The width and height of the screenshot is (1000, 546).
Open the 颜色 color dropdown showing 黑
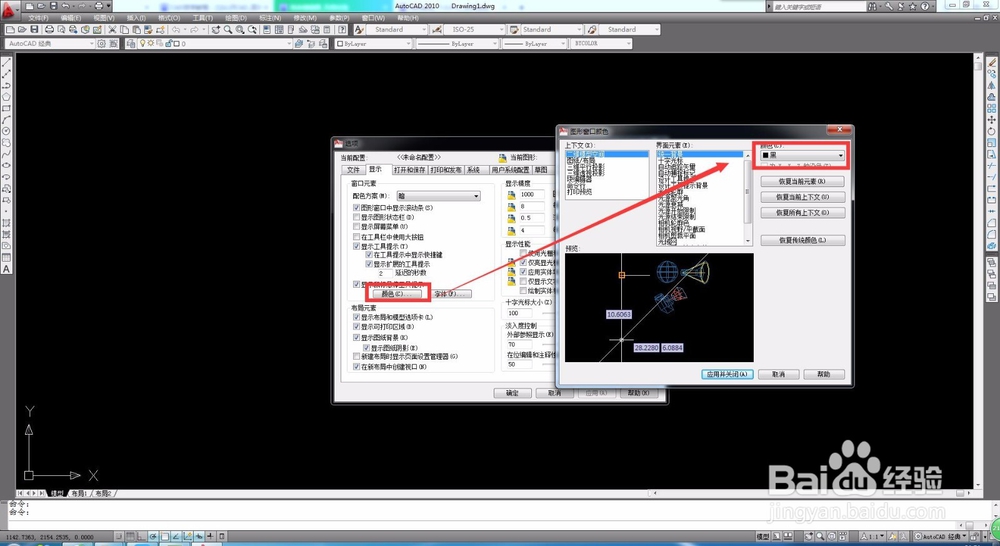(x=802, y=156)
